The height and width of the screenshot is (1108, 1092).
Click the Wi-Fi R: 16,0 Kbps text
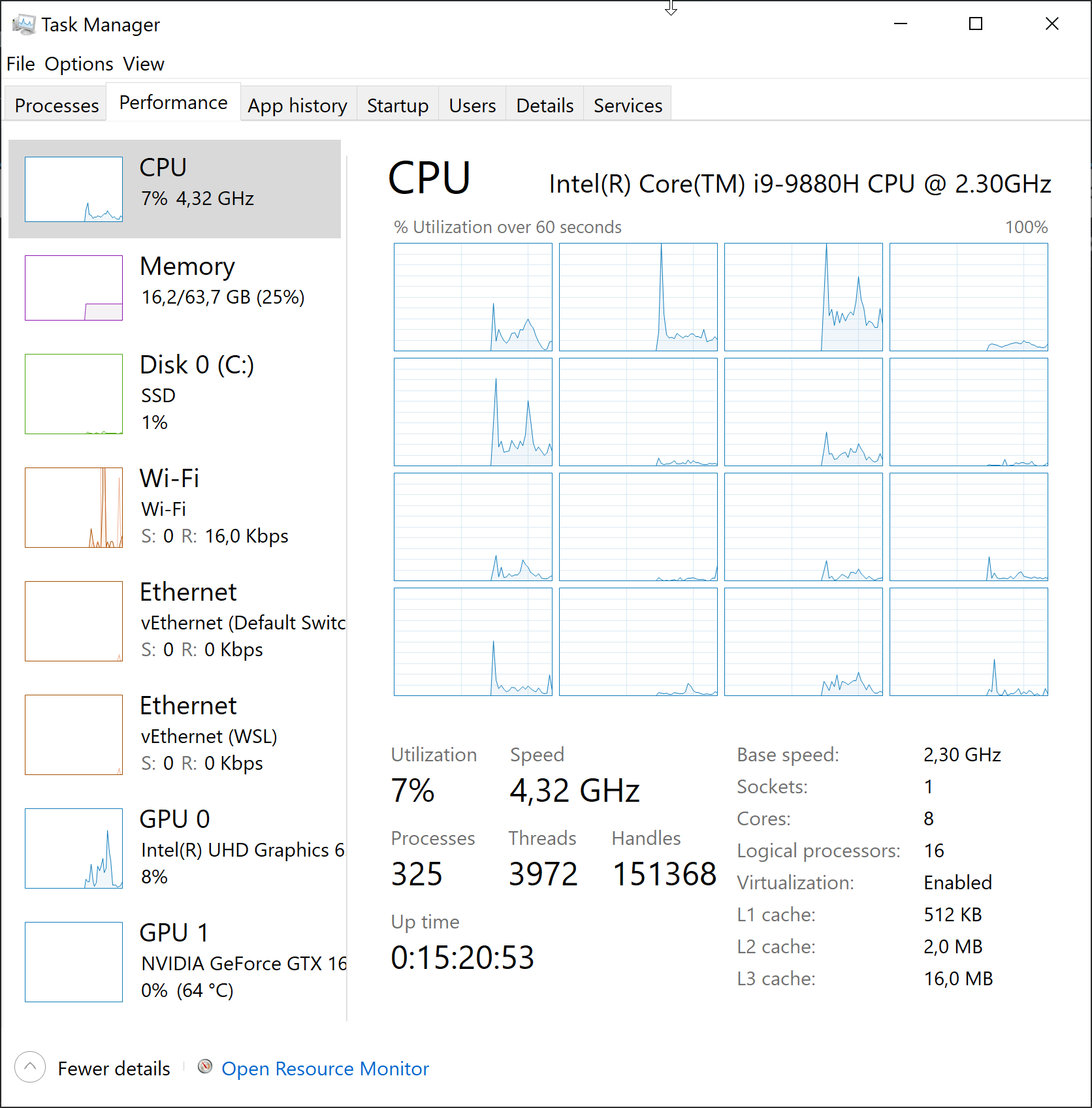coord(234,536)
